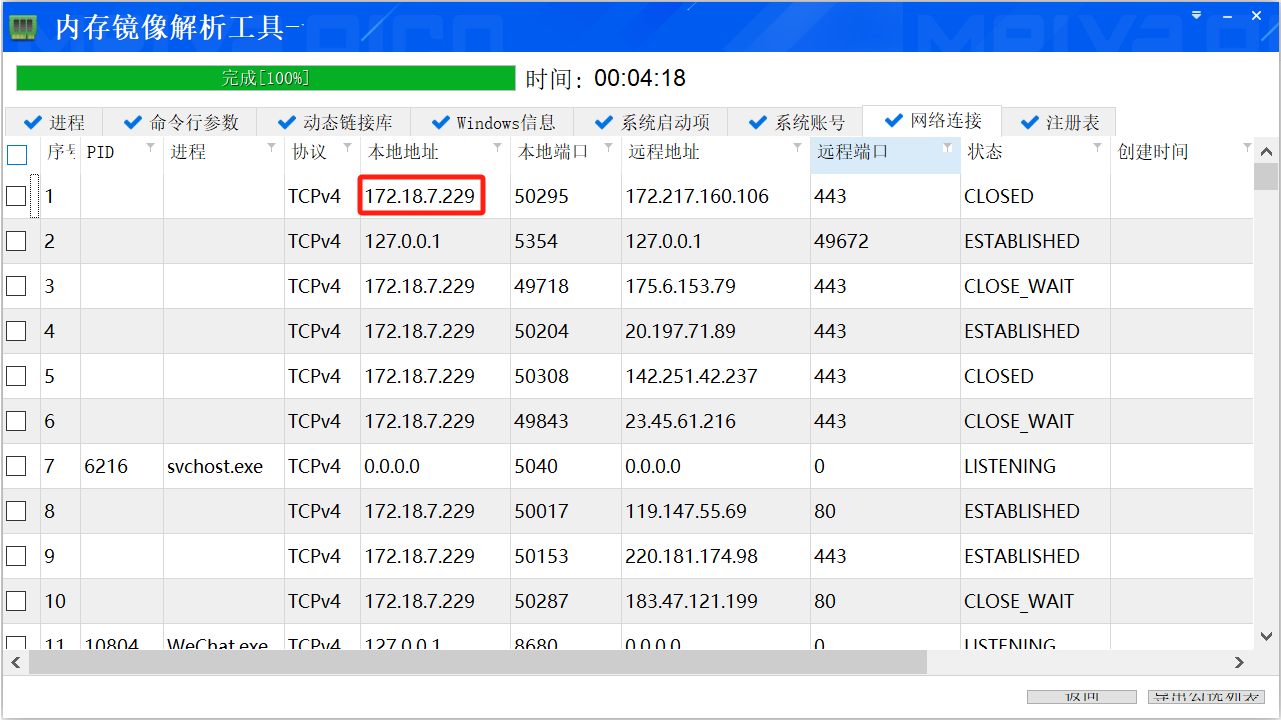Screen dimensions: 1281x720
Task: Click the 导出勾选列表 button
Action: click(1207, 697)
